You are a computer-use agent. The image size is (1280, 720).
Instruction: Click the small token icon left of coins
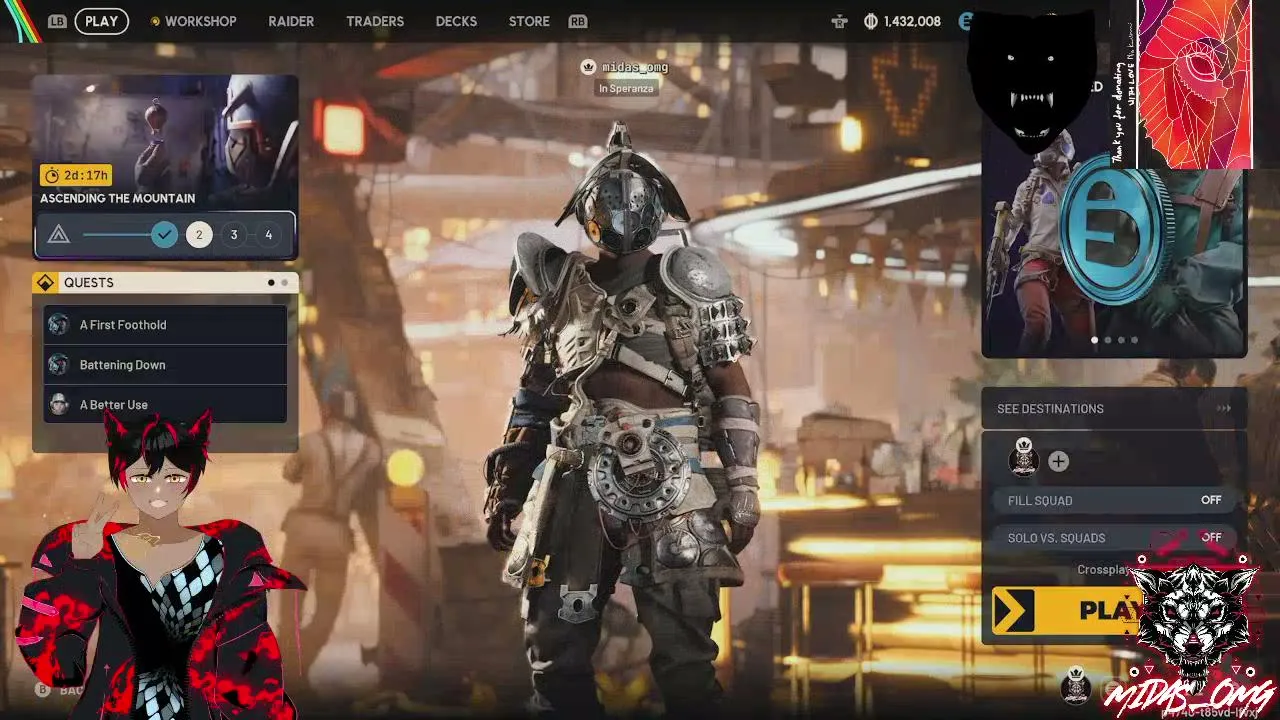[x=839, y=21]
